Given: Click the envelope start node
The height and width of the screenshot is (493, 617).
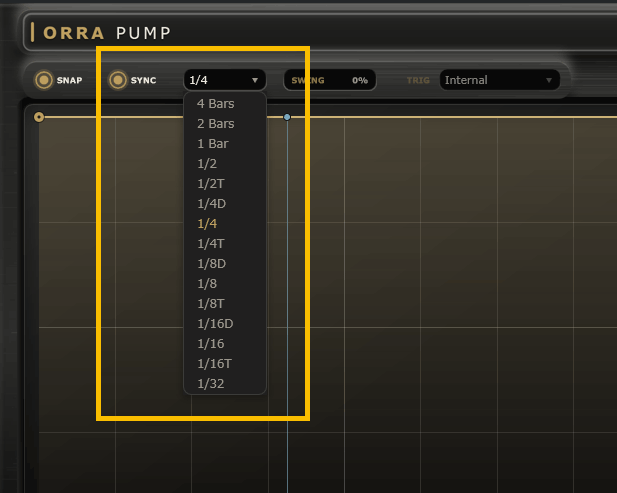Looking at the screenshot, I should tap(39, 117).
